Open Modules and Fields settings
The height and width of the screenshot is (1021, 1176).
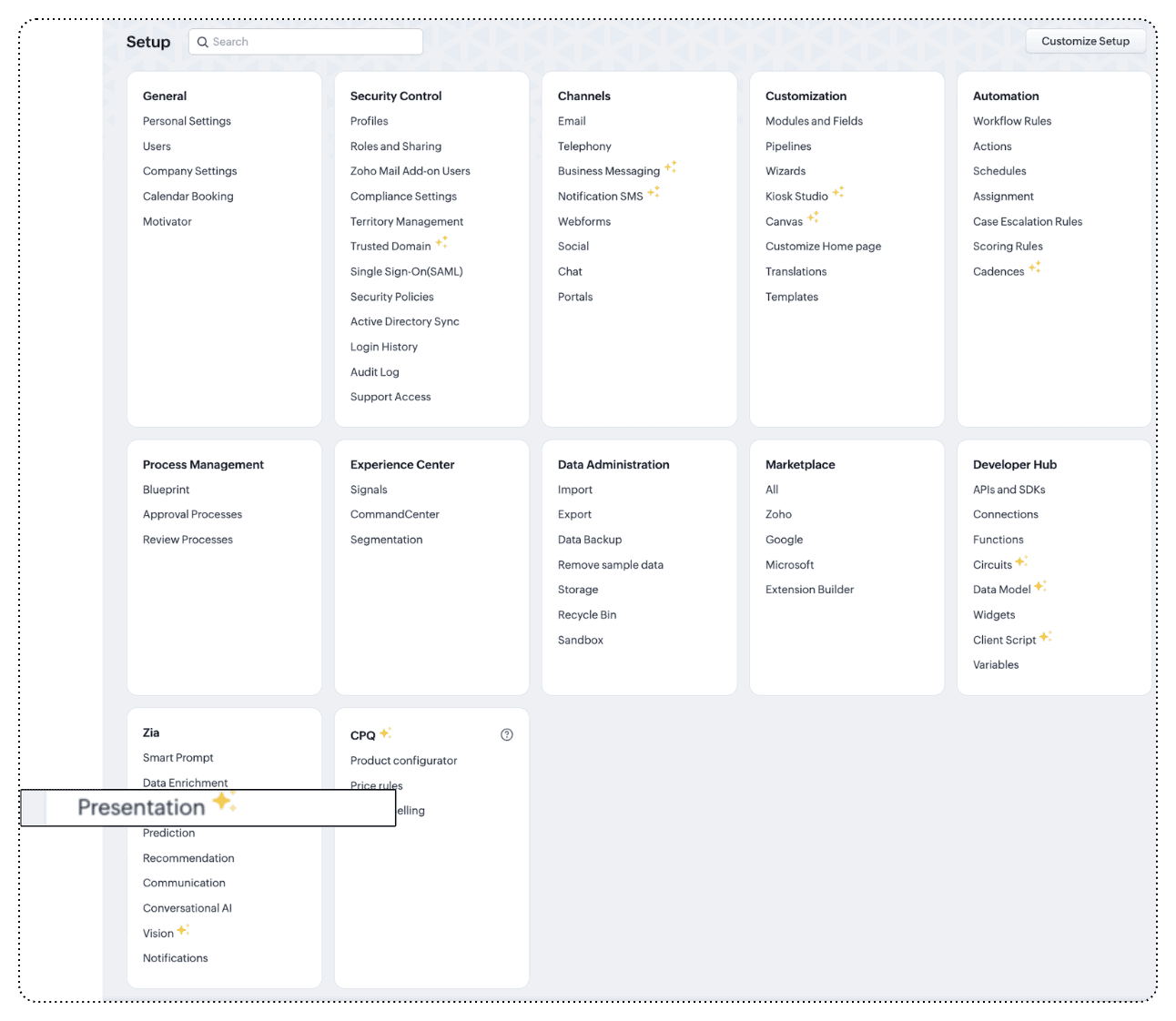[x=814, y=121]
